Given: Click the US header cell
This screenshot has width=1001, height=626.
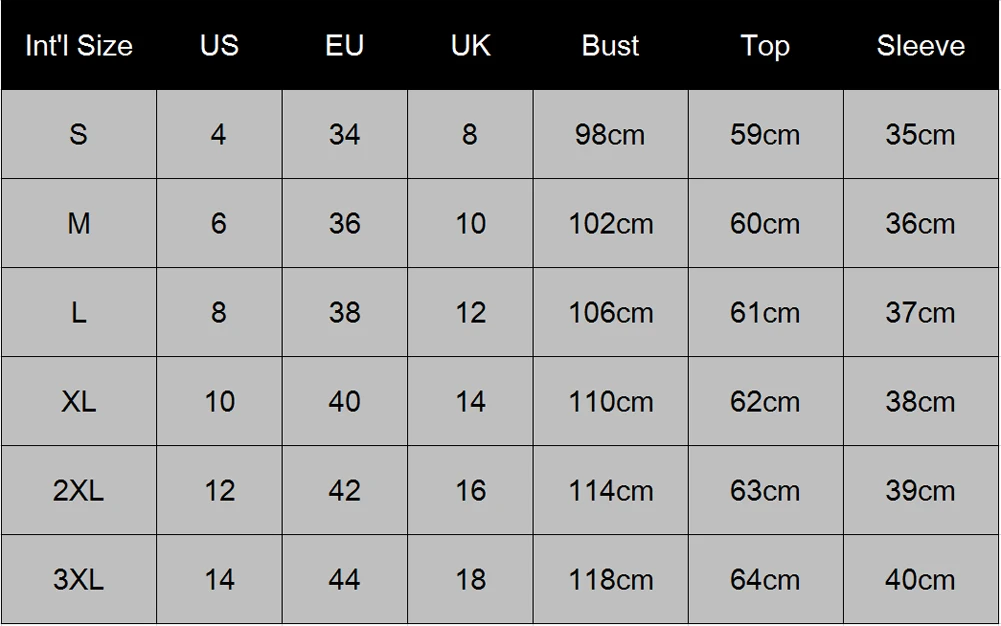Looking at the screenshot, I should tap(219, 45).
